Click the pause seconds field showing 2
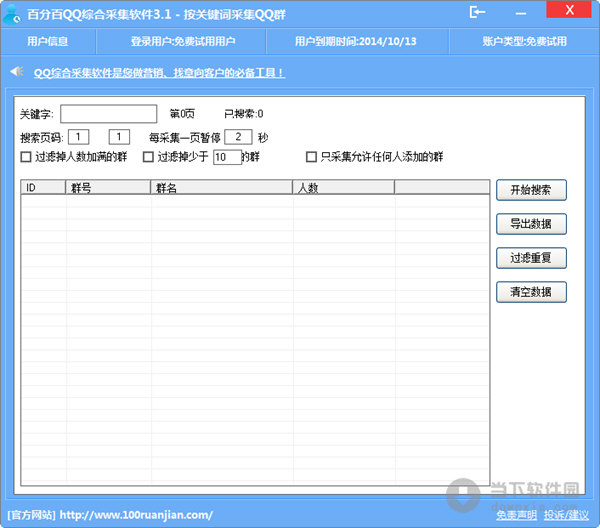The image size is (600, 528). pos(238,137)
